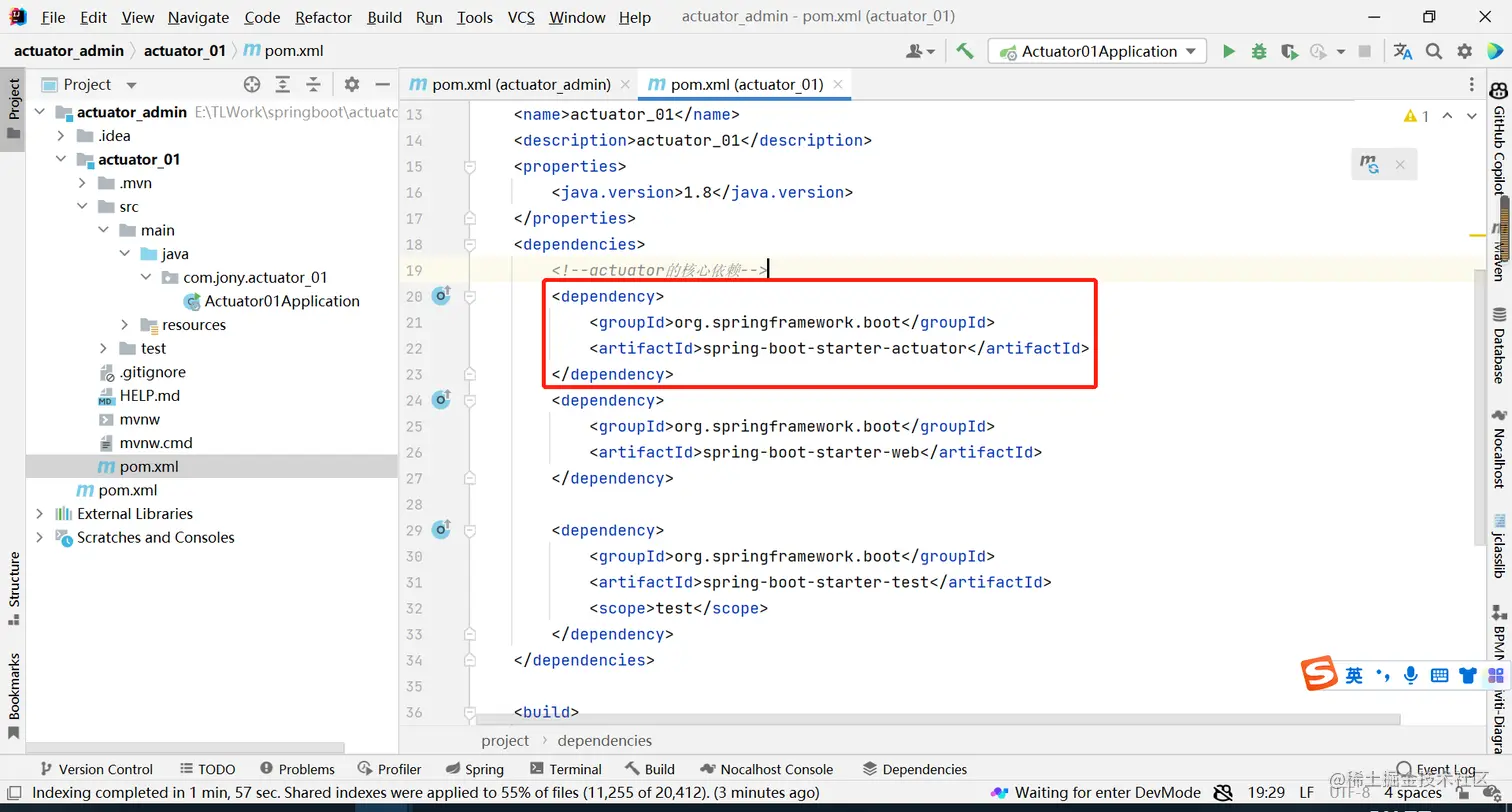Click the locate-opened-file target icon in Project panel

pos(252,85)
